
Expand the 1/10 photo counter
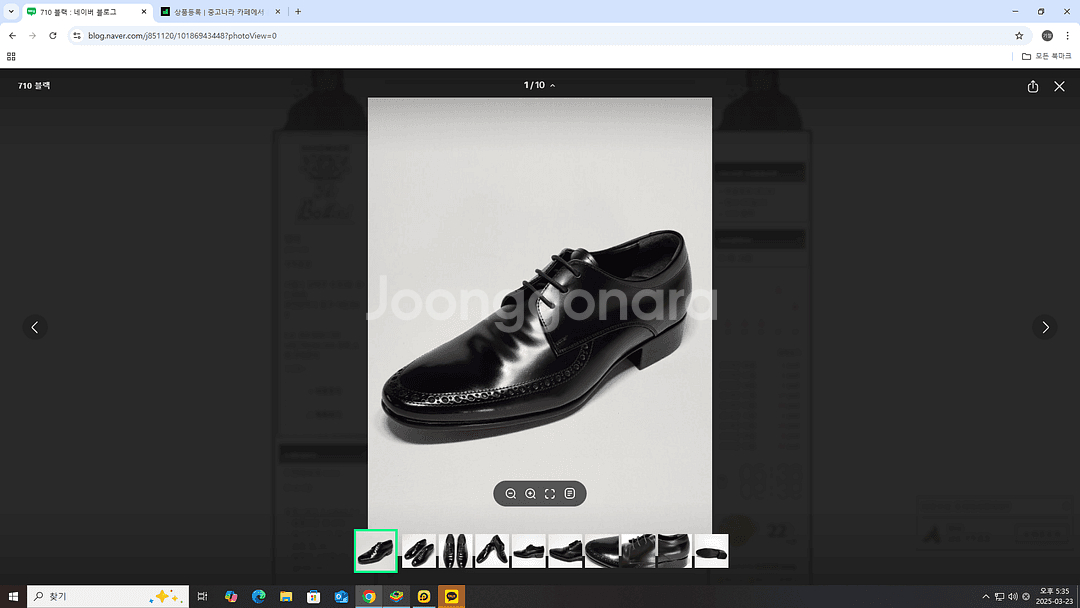pyautogui.click(x=539, y=85)
